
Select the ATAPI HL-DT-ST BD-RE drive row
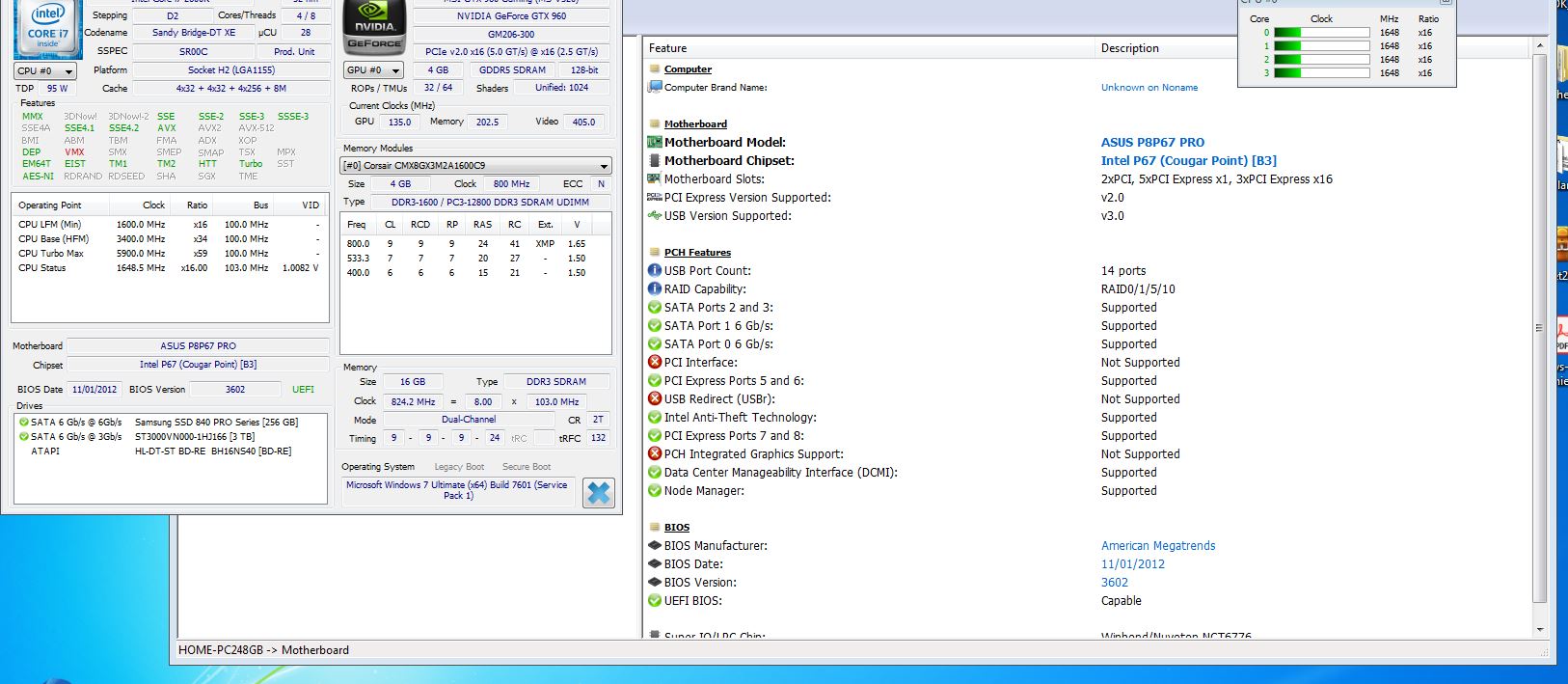[x=172, y=451]
